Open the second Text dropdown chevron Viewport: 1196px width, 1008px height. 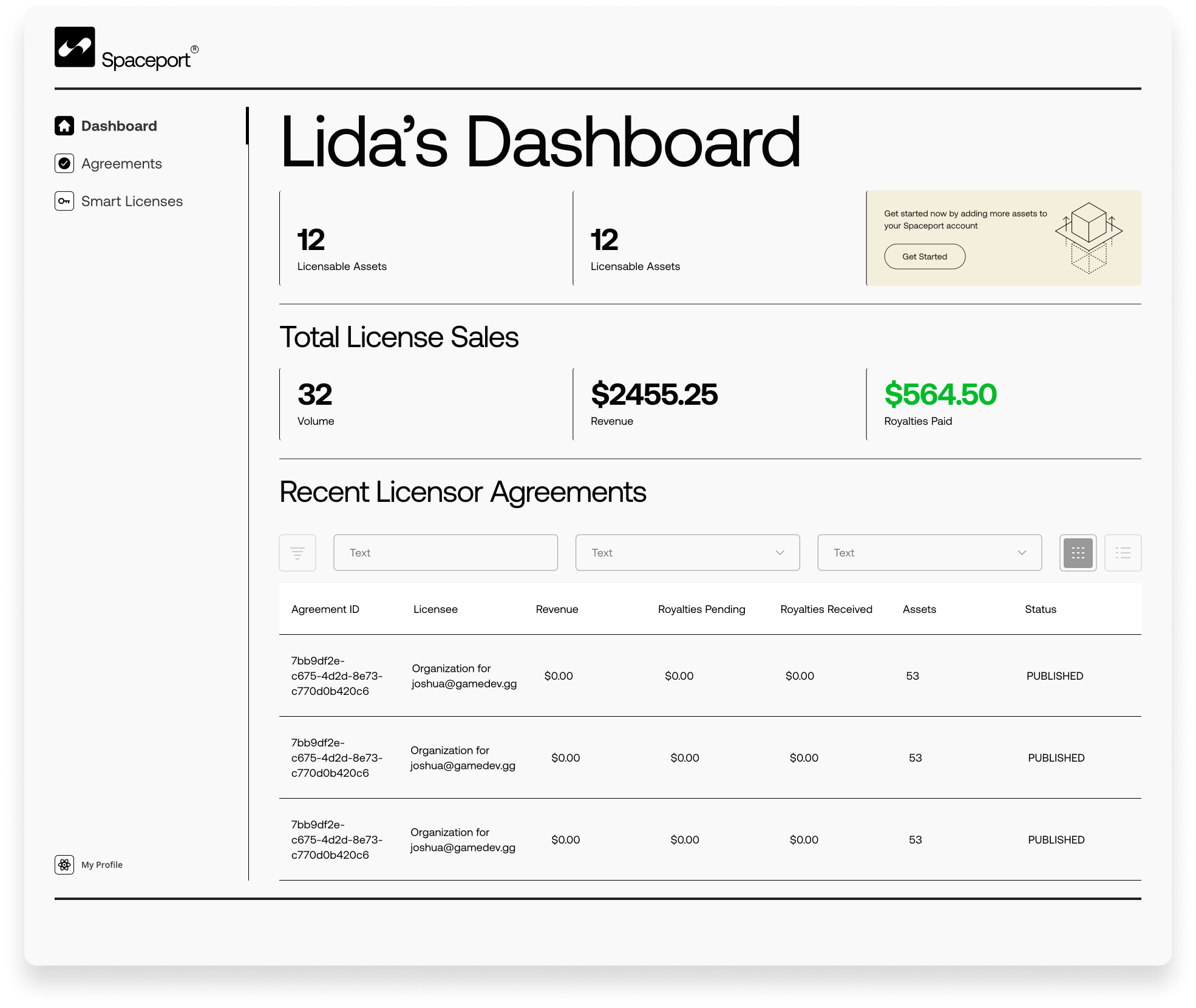780,552
